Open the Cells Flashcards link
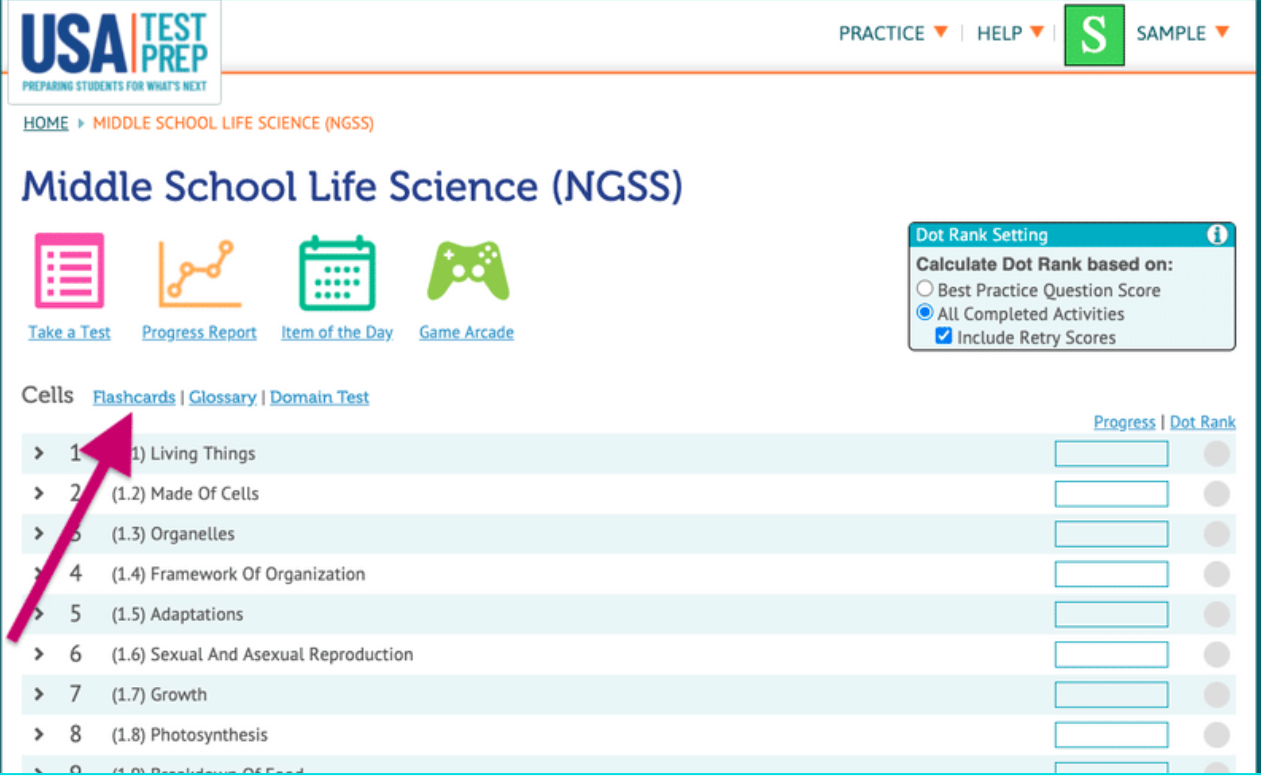The height and width of the screenshot is (779, 1261). [134, 397]
